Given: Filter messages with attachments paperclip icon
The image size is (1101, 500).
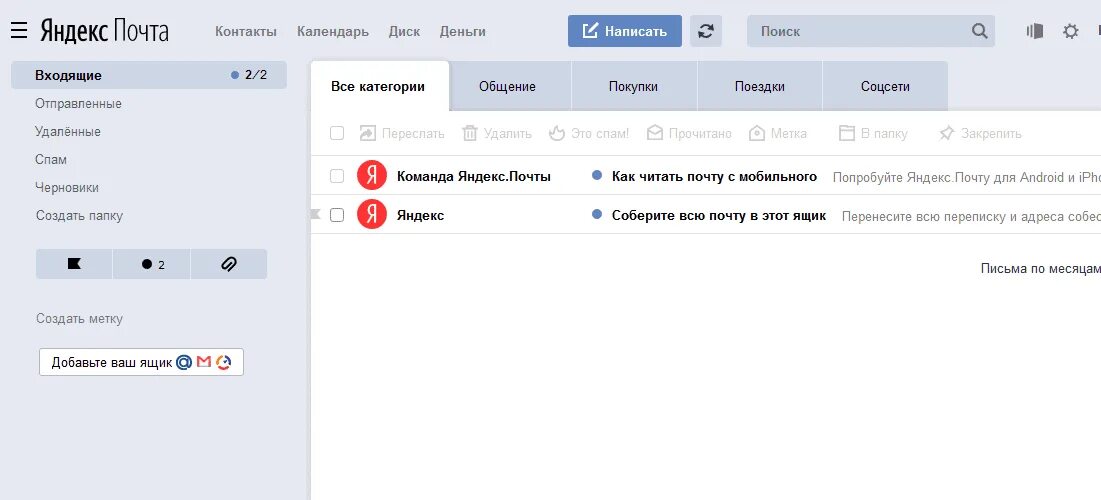Looking at the screenshot, I should 229,264.
